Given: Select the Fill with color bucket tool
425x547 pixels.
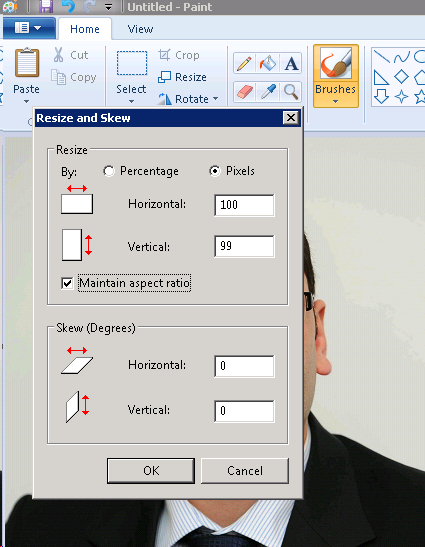Looking at the screenshot, I should (x=267, y=64).
